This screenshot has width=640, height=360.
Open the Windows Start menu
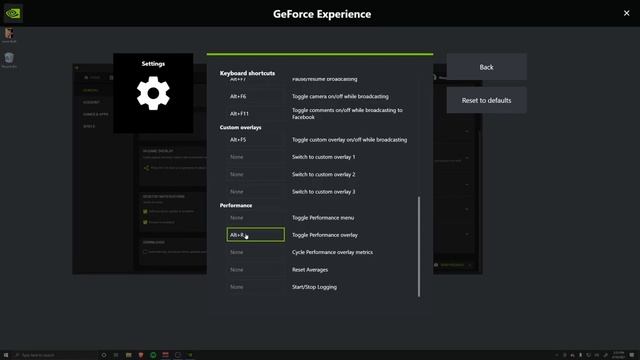tap(6, 355)
